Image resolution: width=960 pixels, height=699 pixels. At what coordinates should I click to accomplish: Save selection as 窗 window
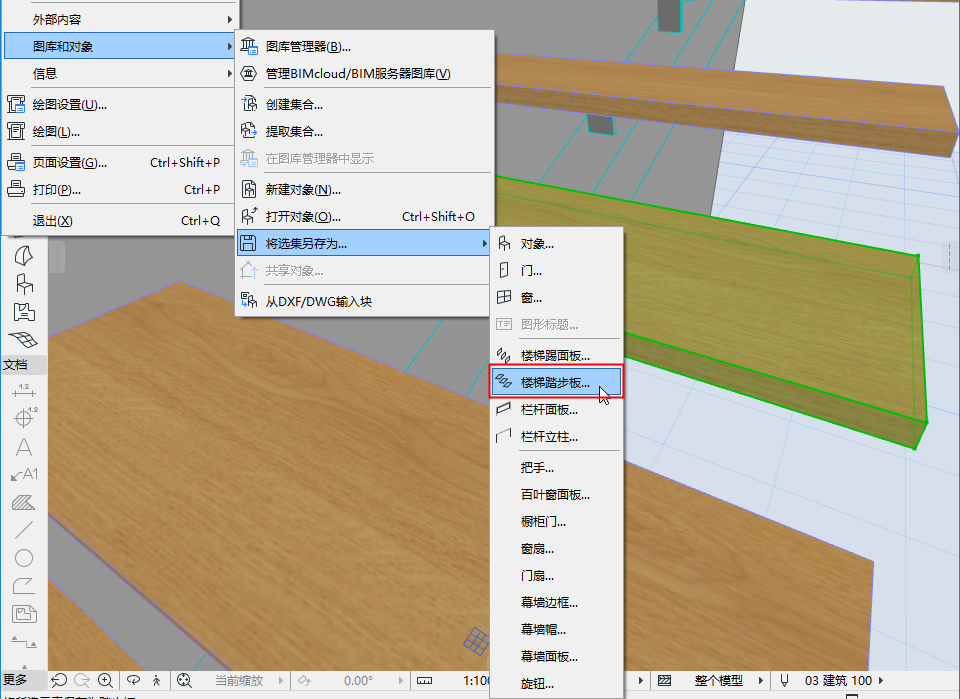pos(557,297)
